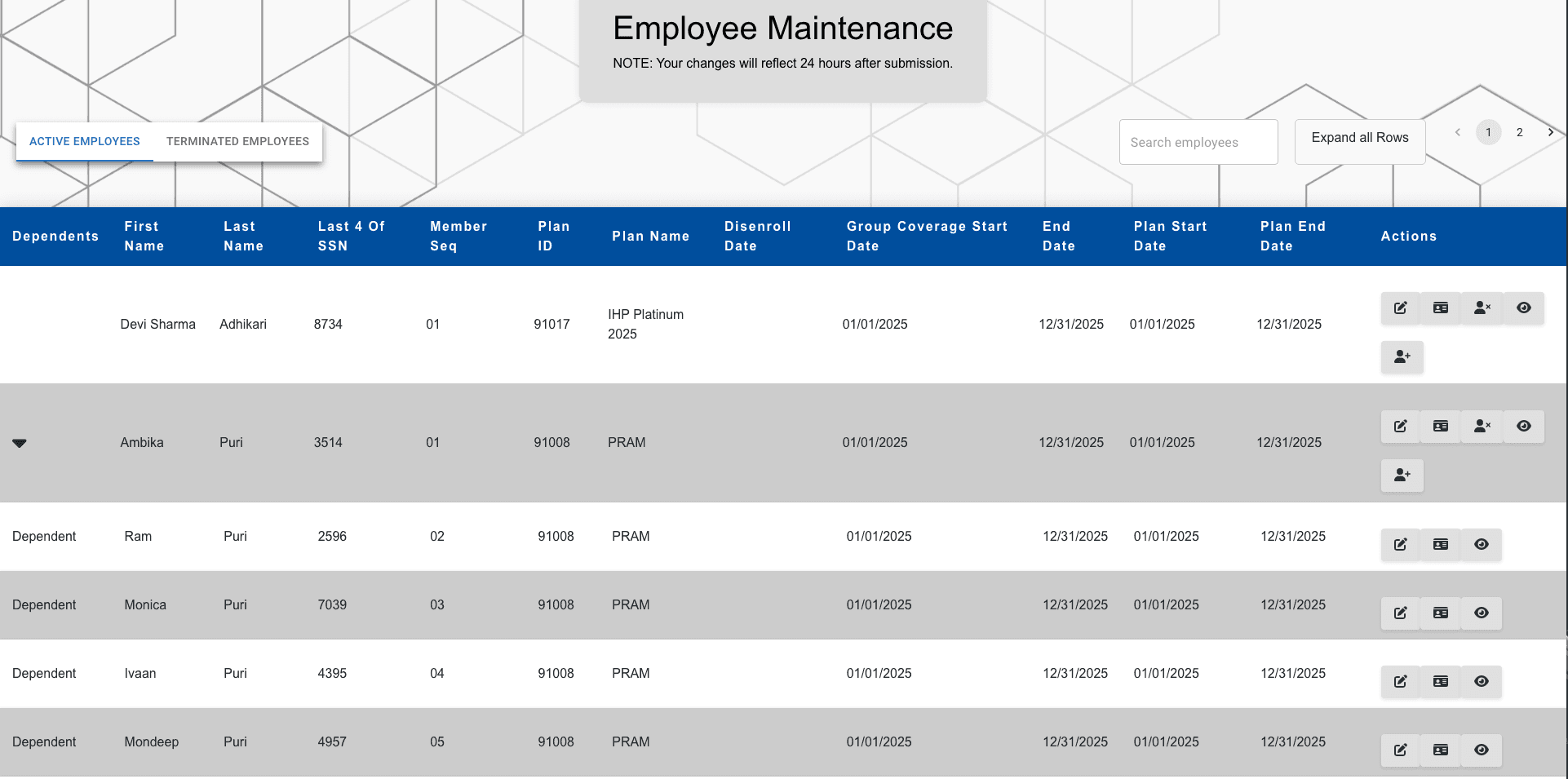This screenshot has width=1568, height=779.
Task: Click the edit icon for dependent Mondeep Puri
Action: pyautogui.click(x=1400, y=750)
